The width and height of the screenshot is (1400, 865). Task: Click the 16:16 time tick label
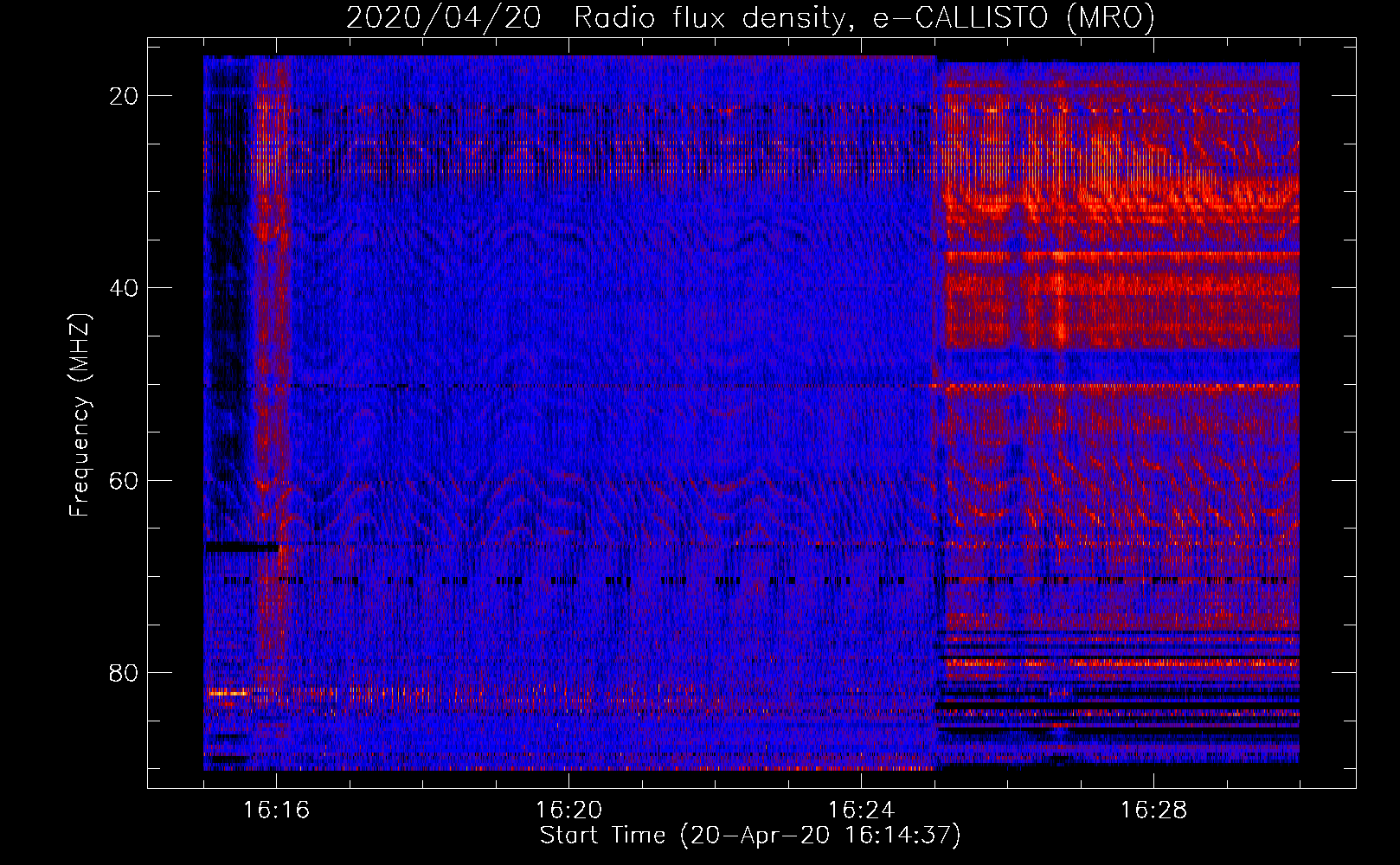[276, 811]
